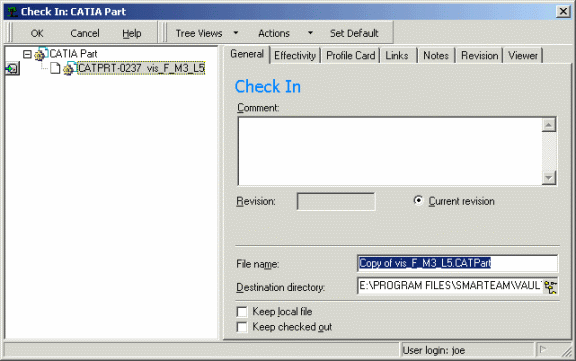
Task: Enable the Keep checked out checkbox
Action: pyautogui.click(x=242, y=327)
